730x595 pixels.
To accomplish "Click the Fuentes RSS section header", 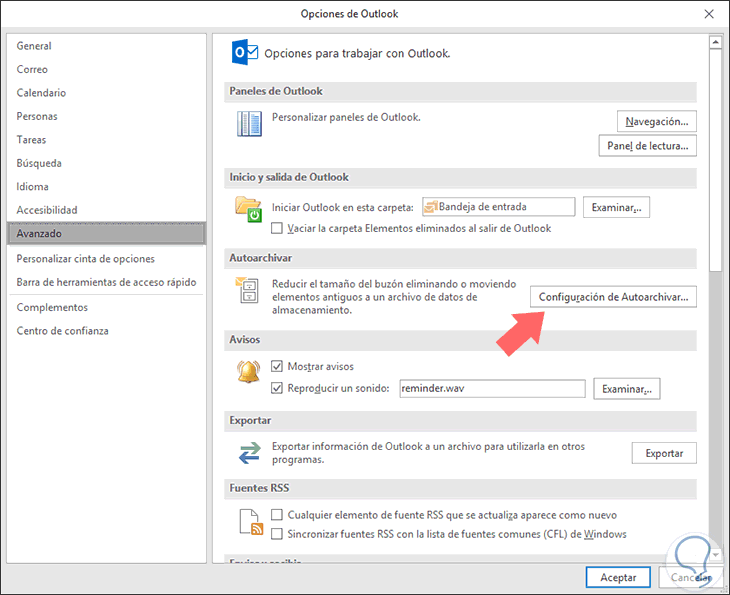I will 460,488.
